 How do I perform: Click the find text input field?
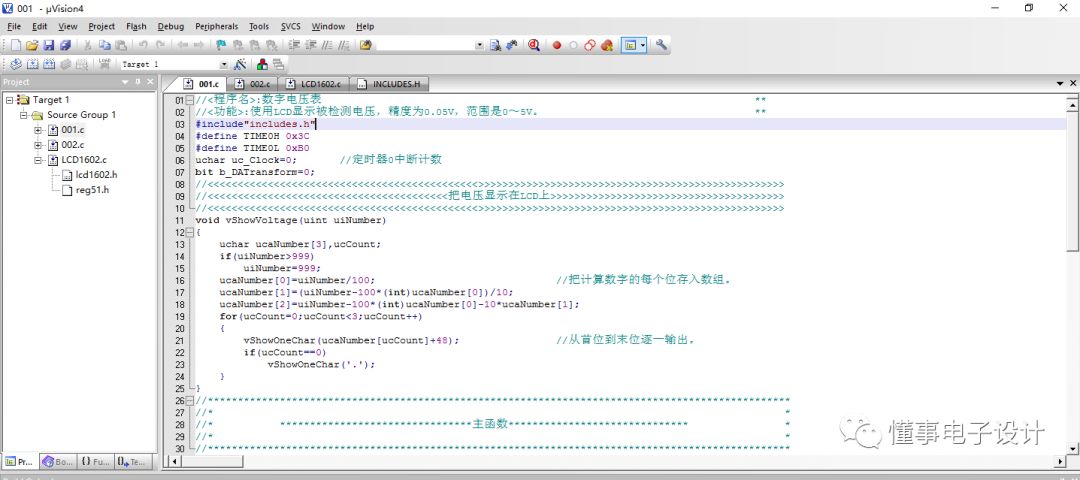tap(425, 45)
